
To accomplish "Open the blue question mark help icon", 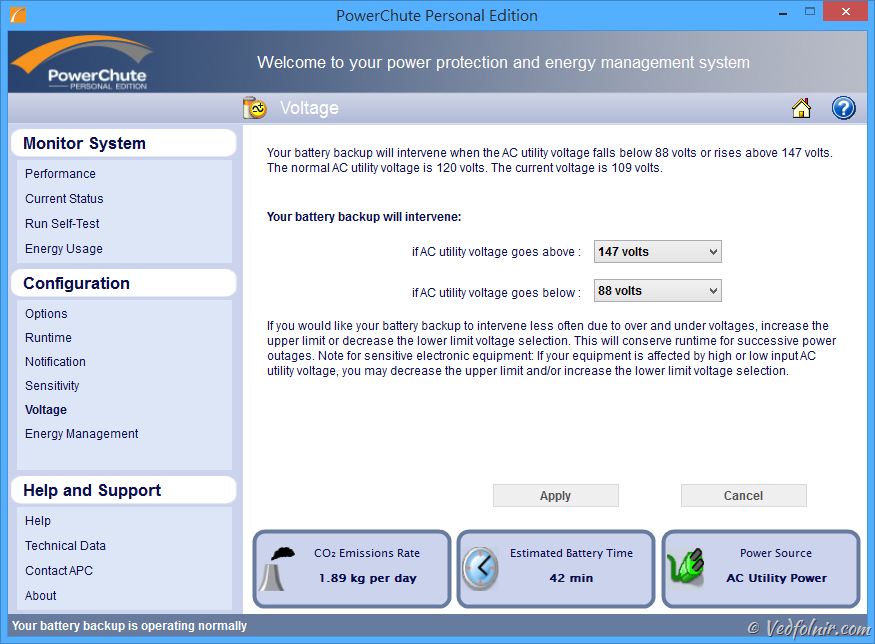I will (x=843, y=108).
